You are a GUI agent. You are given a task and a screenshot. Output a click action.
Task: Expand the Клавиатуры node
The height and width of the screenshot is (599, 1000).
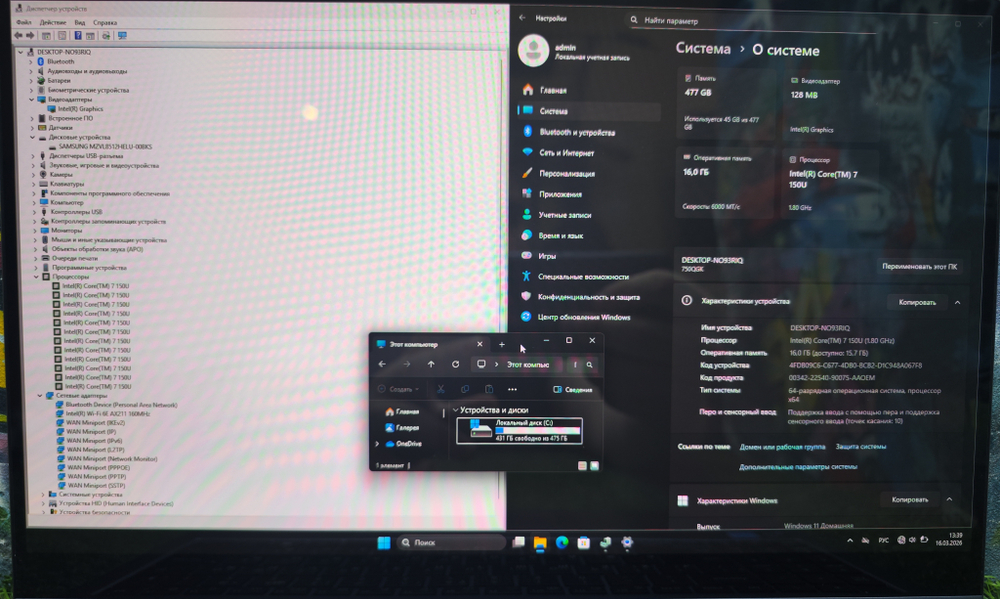coord(33,184)
